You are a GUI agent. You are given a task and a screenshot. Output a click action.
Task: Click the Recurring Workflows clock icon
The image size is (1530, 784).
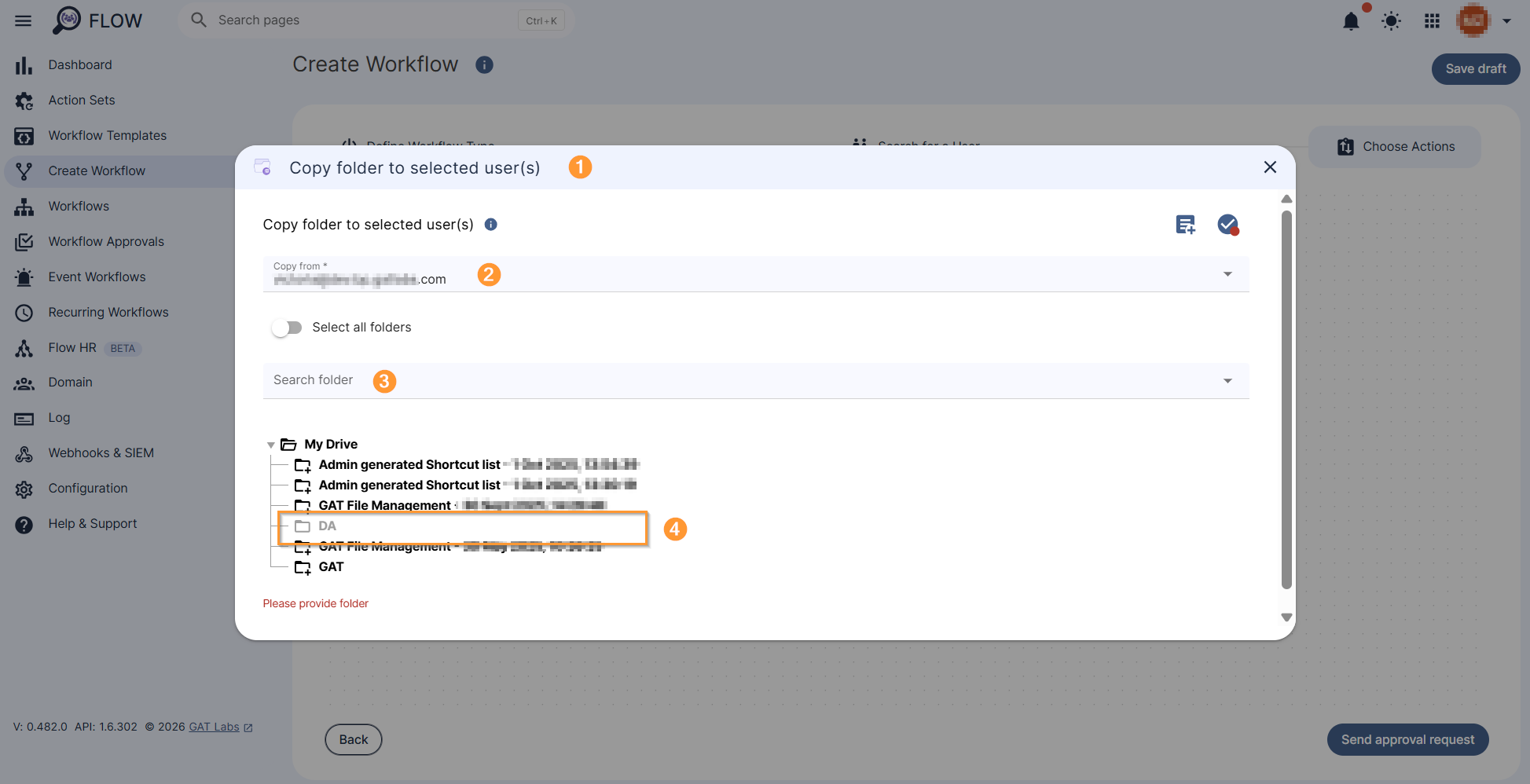pos(24,313)
